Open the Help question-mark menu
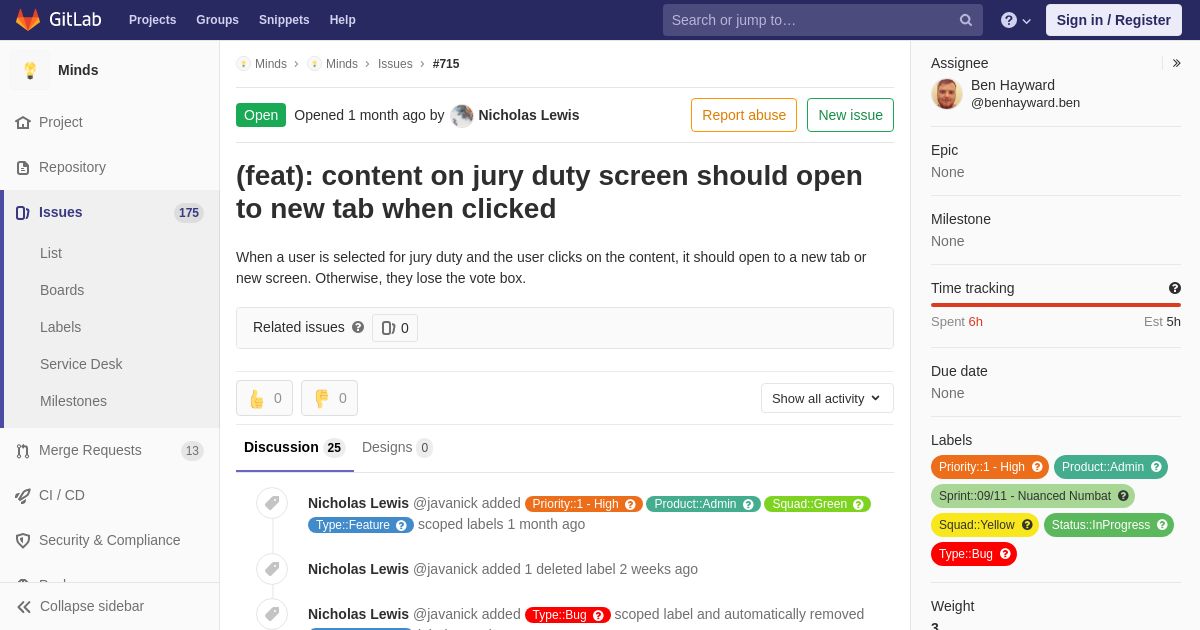This screenshot has height=630, width=1200. click(x=1016, y=20)
